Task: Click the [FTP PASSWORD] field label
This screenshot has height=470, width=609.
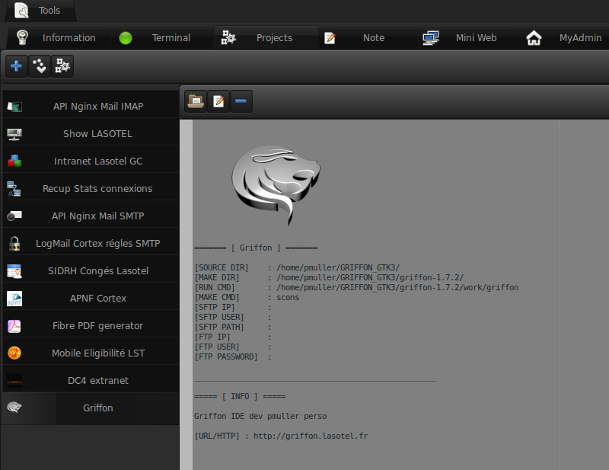Action: 226,357
